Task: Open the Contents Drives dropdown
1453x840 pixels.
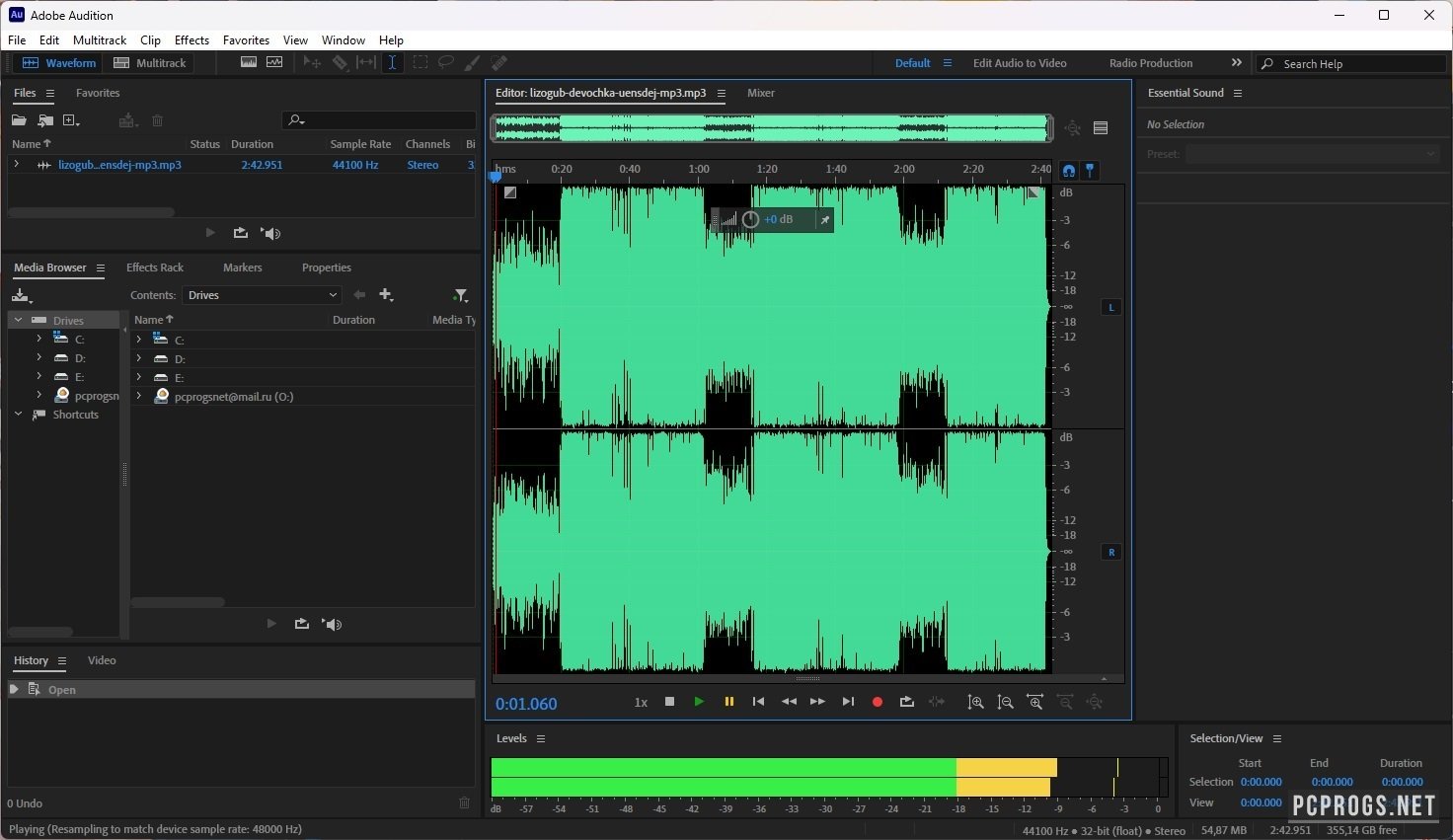Action: tap(262, 295)
